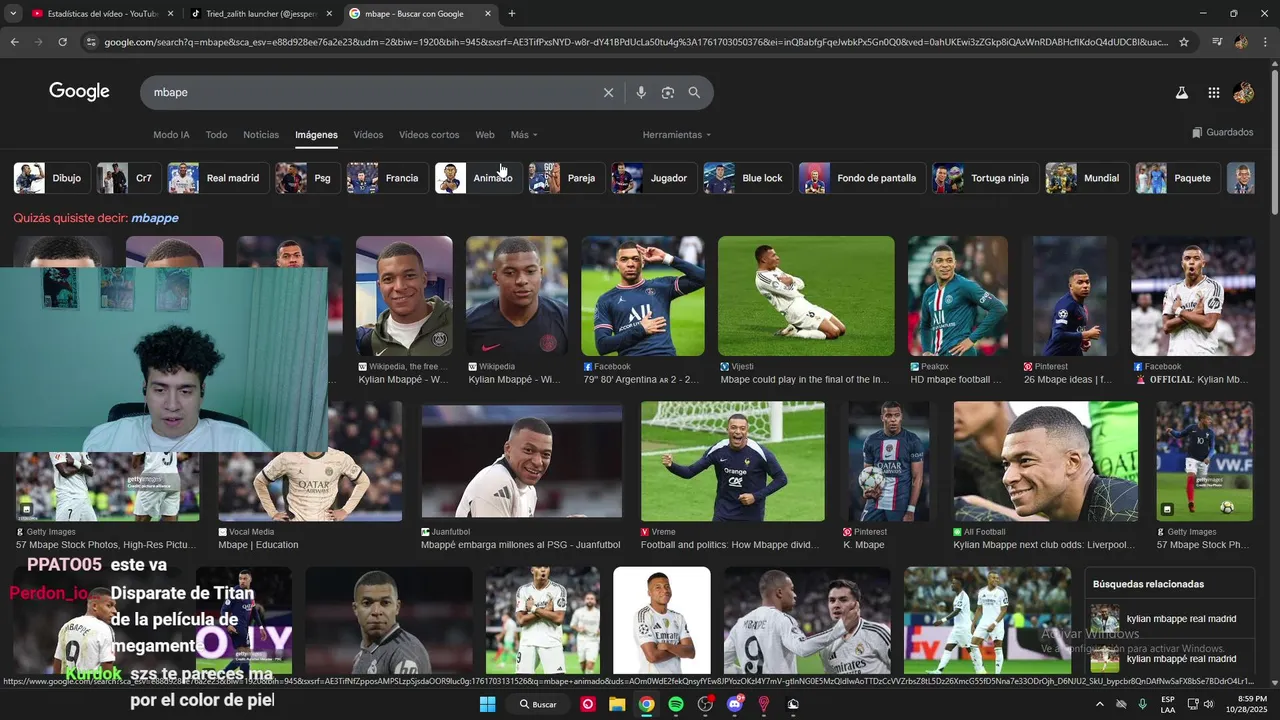Viewport: 1280px width, 720px height.
Task: Select the Mundial filter chip
Action: (x=1087, y=178)
